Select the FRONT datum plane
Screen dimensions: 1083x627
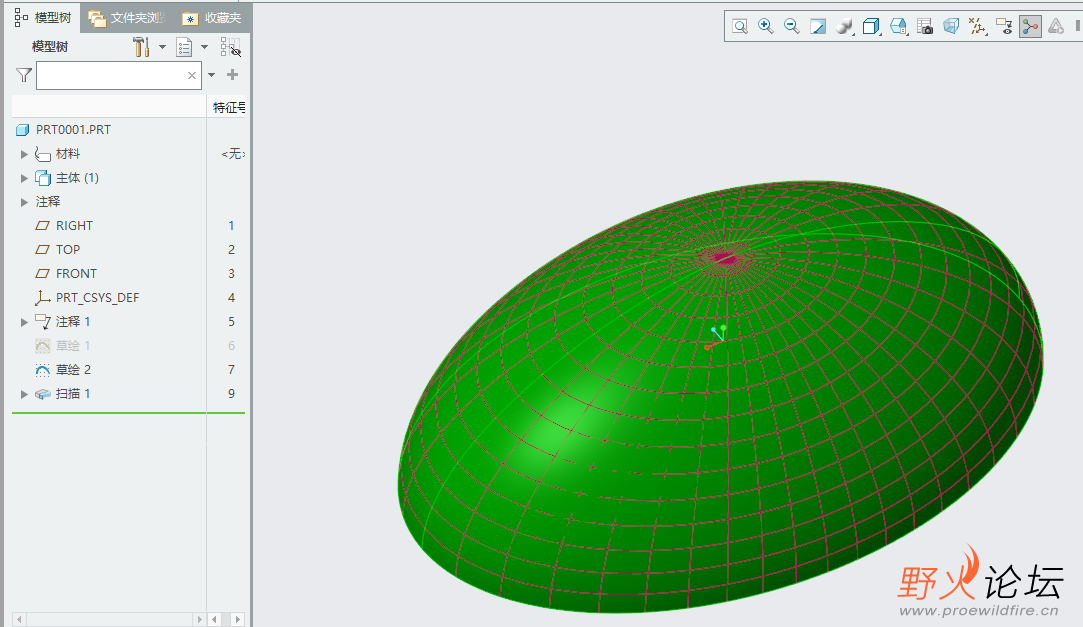click(x=76, y=273)
